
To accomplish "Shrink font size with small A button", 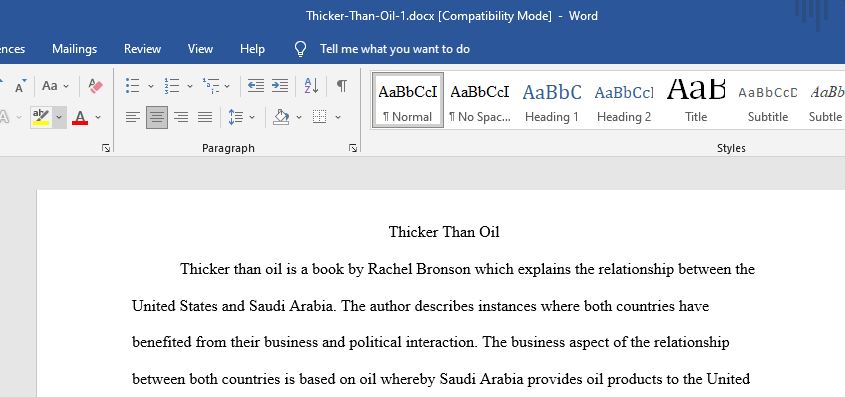I will 20,86.
